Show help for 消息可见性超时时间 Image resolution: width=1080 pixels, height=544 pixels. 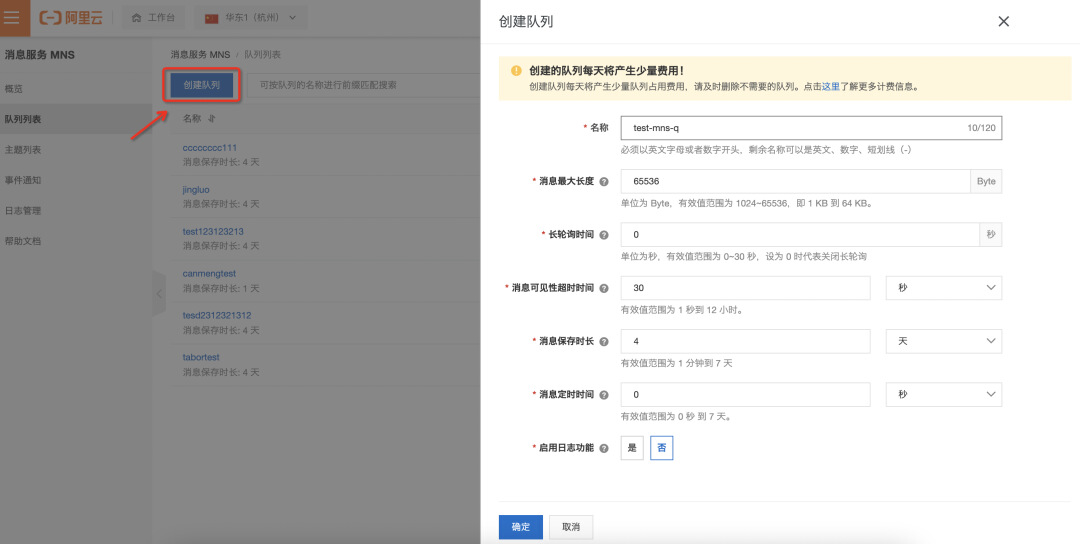click(x=604, y=289)
